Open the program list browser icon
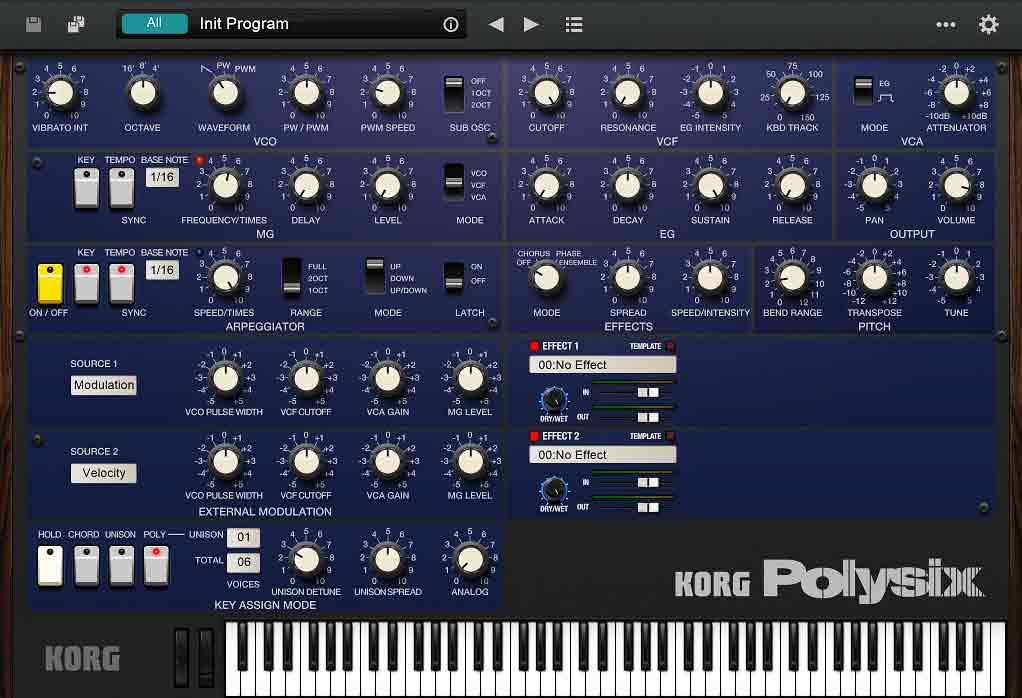 point(574,25)
